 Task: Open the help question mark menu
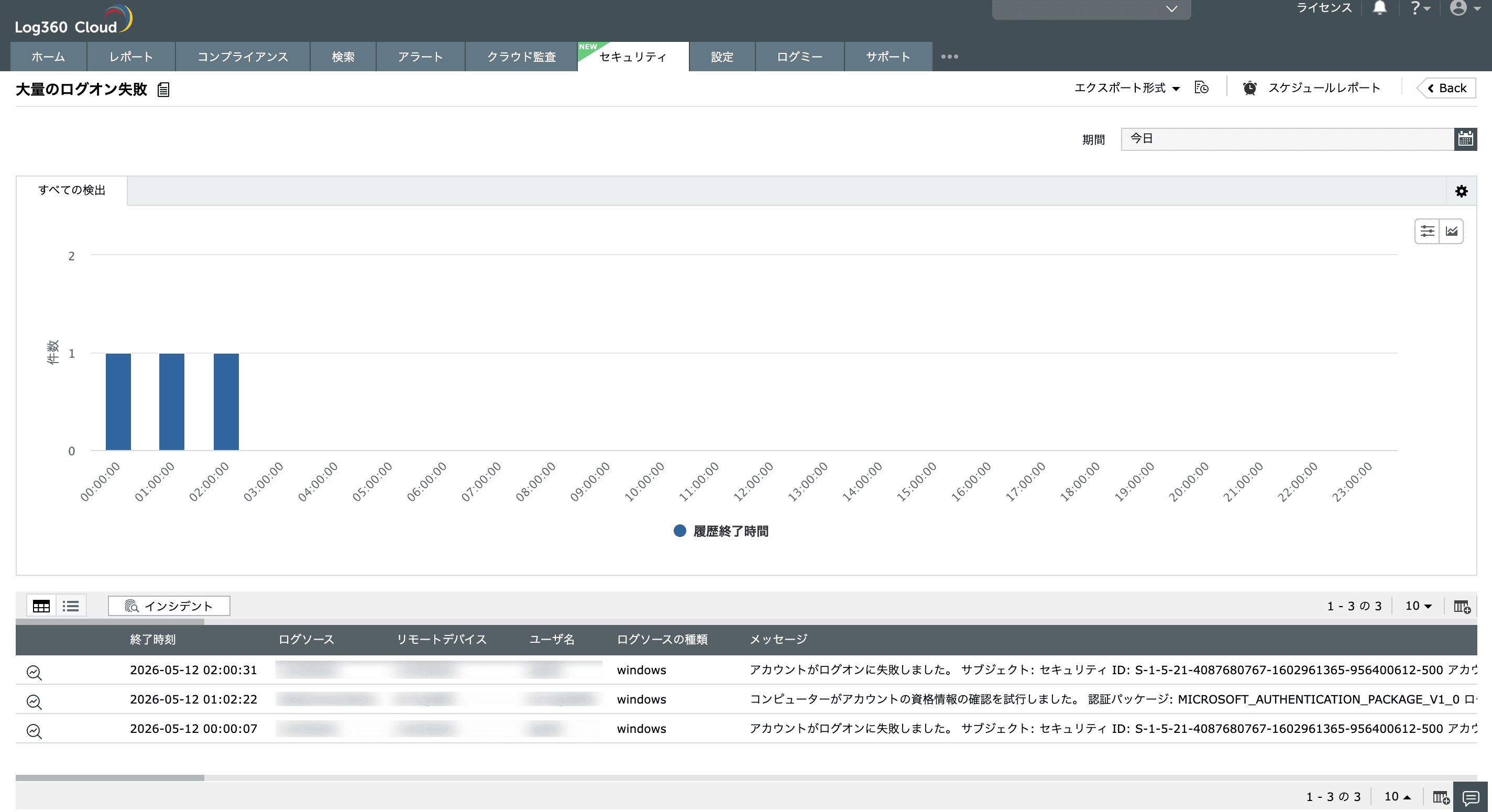click(x=1420, y=8)
